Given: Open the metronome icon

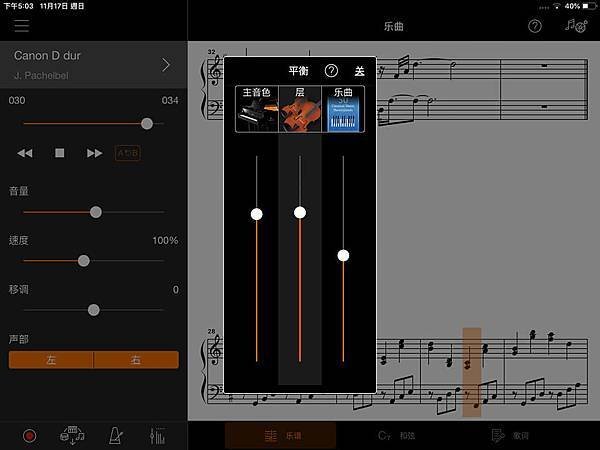Looking at the screenshot, I should point(115,435).
